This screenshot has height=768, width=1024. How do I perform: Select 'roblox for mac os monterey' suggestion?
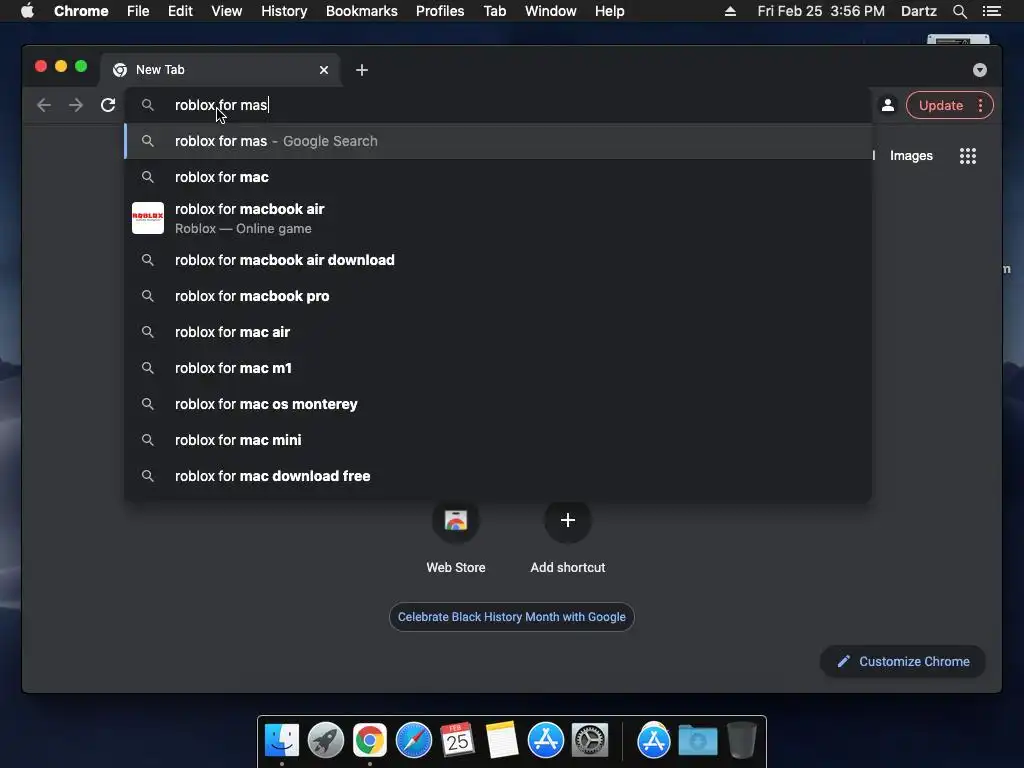pos(498,404)
